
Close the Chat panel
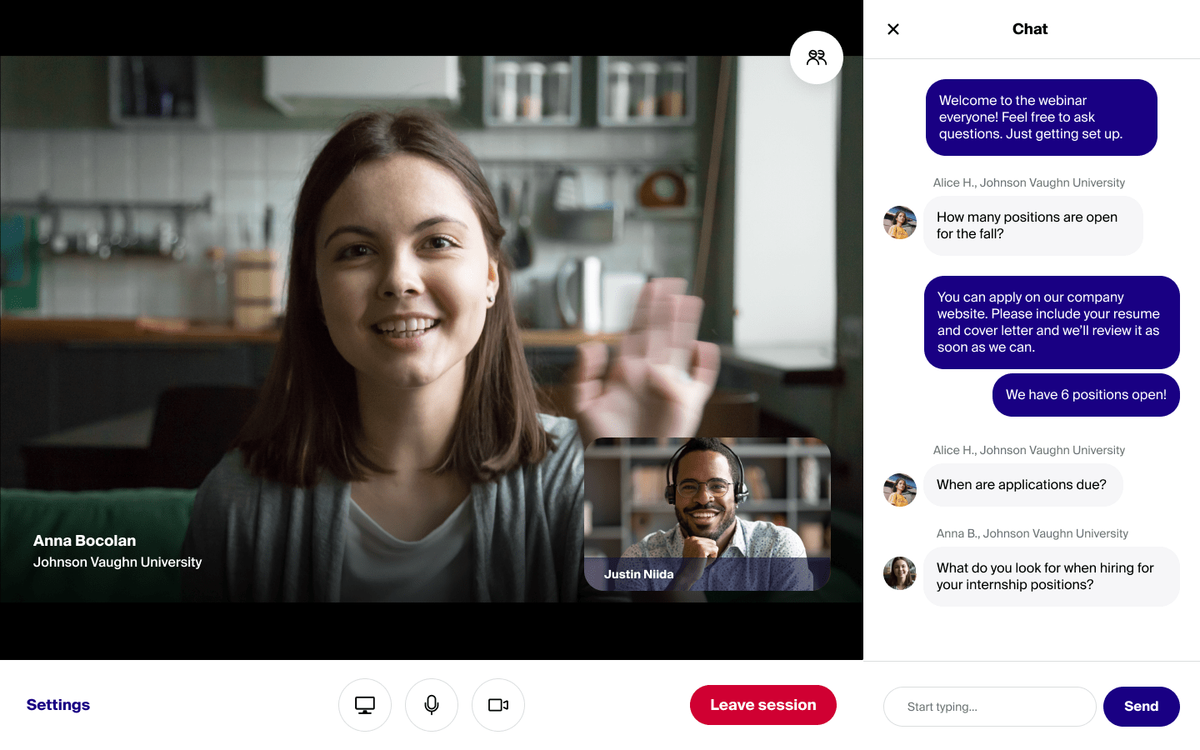[892, 29]
